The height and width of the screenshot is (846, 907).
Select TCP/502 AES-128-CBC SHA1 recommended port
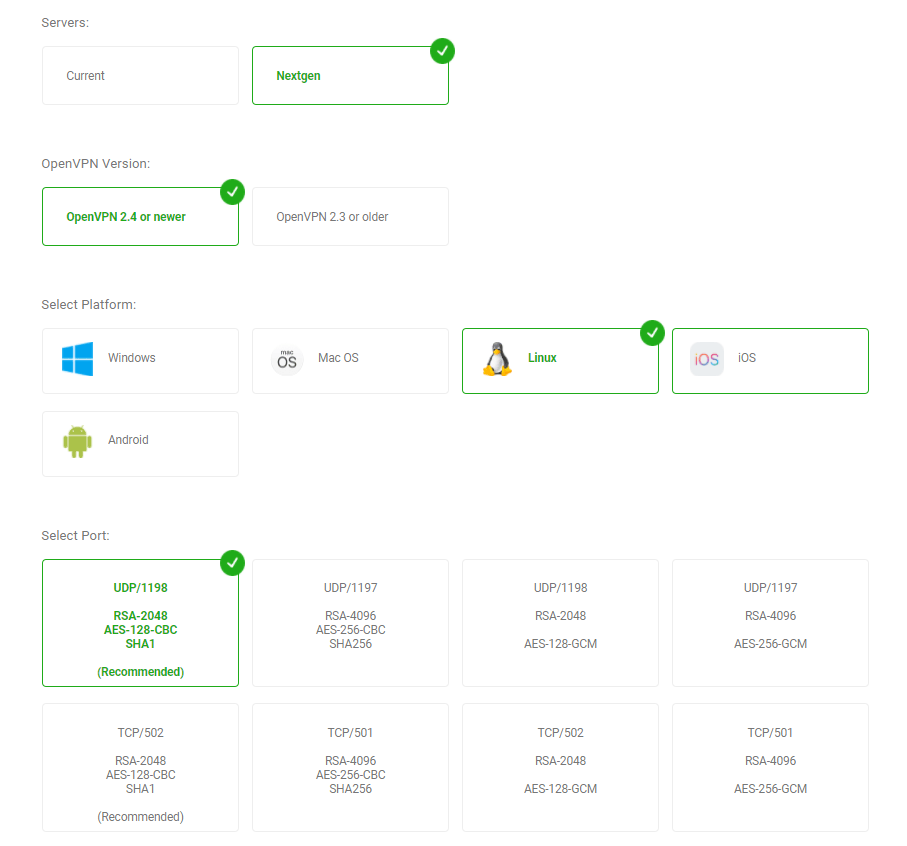click(141, 768)
